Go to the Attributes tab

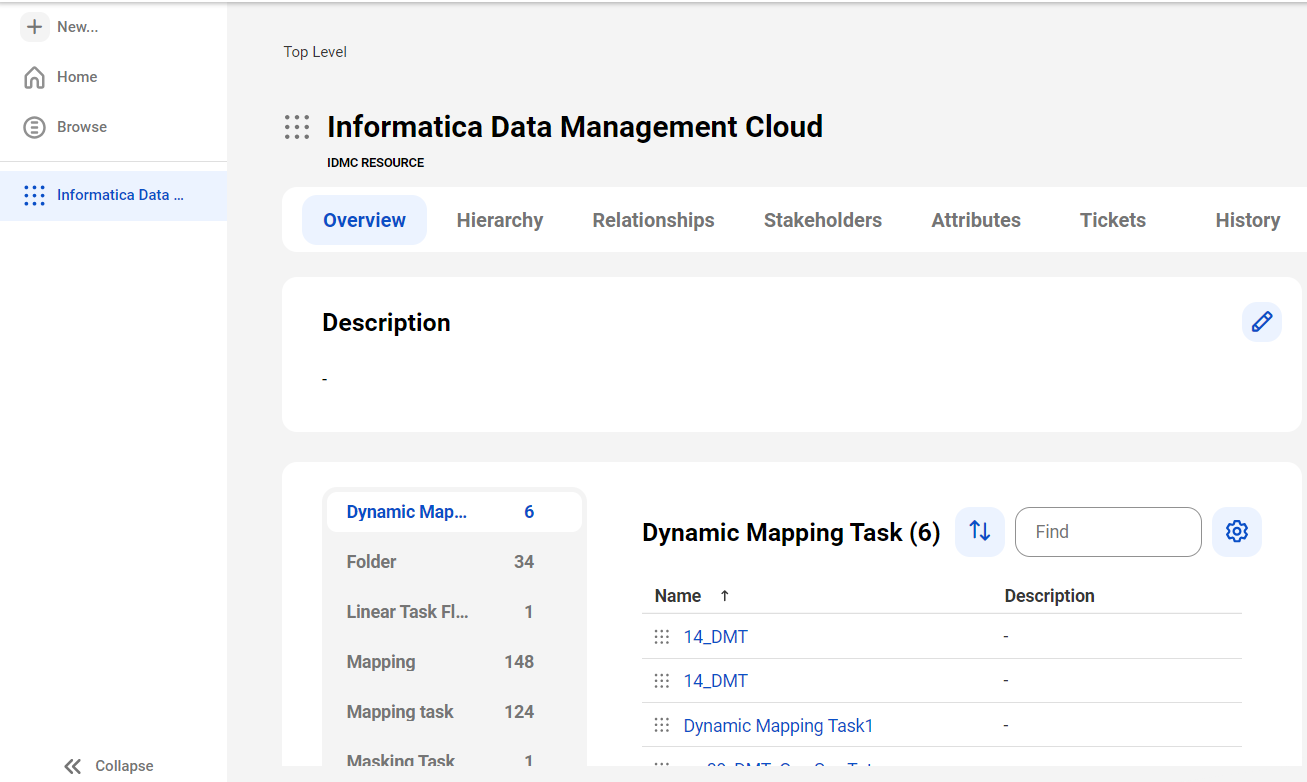coord(976,220)
